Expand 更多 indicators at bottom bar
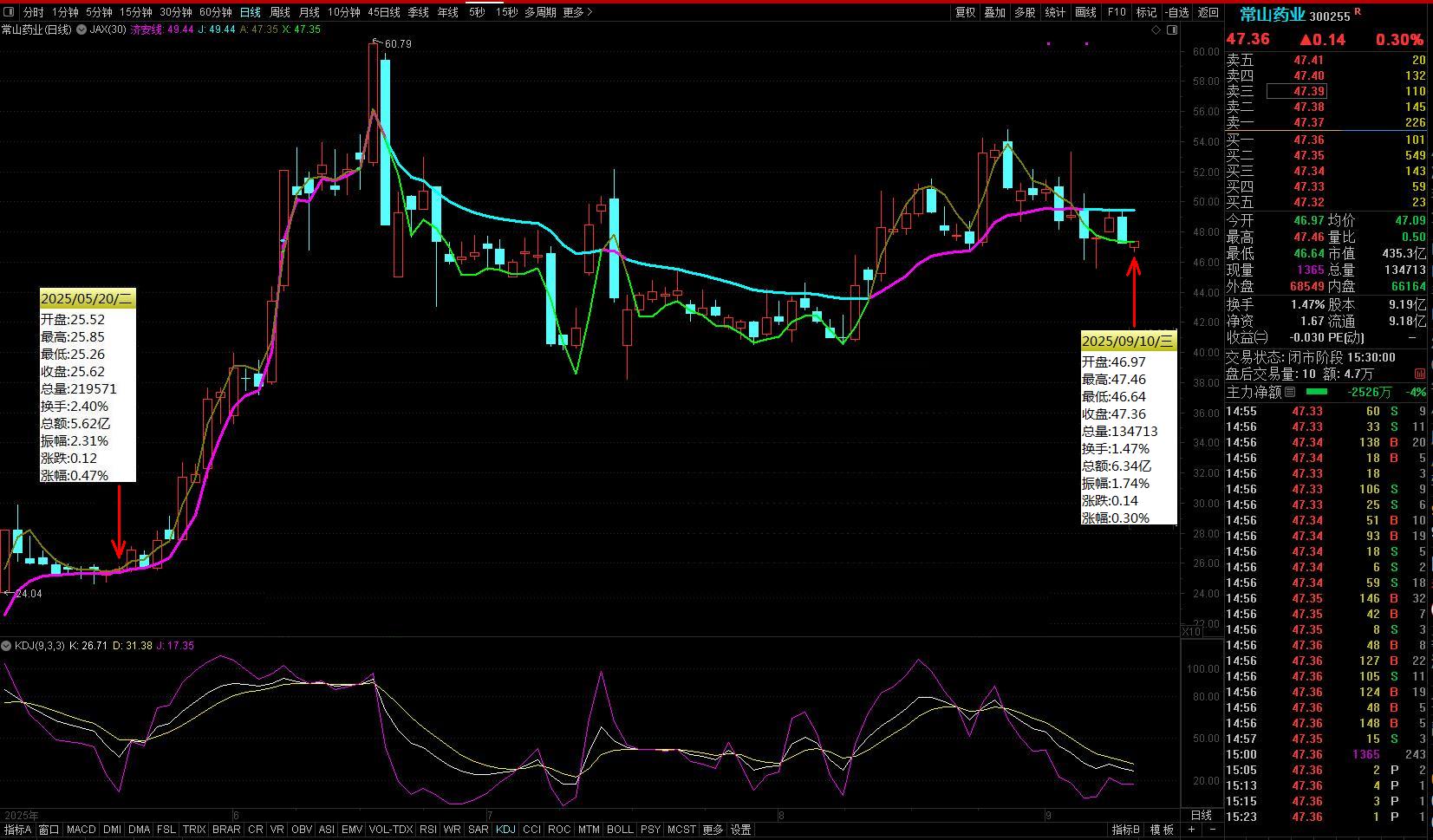 click(x=713, y=830)
